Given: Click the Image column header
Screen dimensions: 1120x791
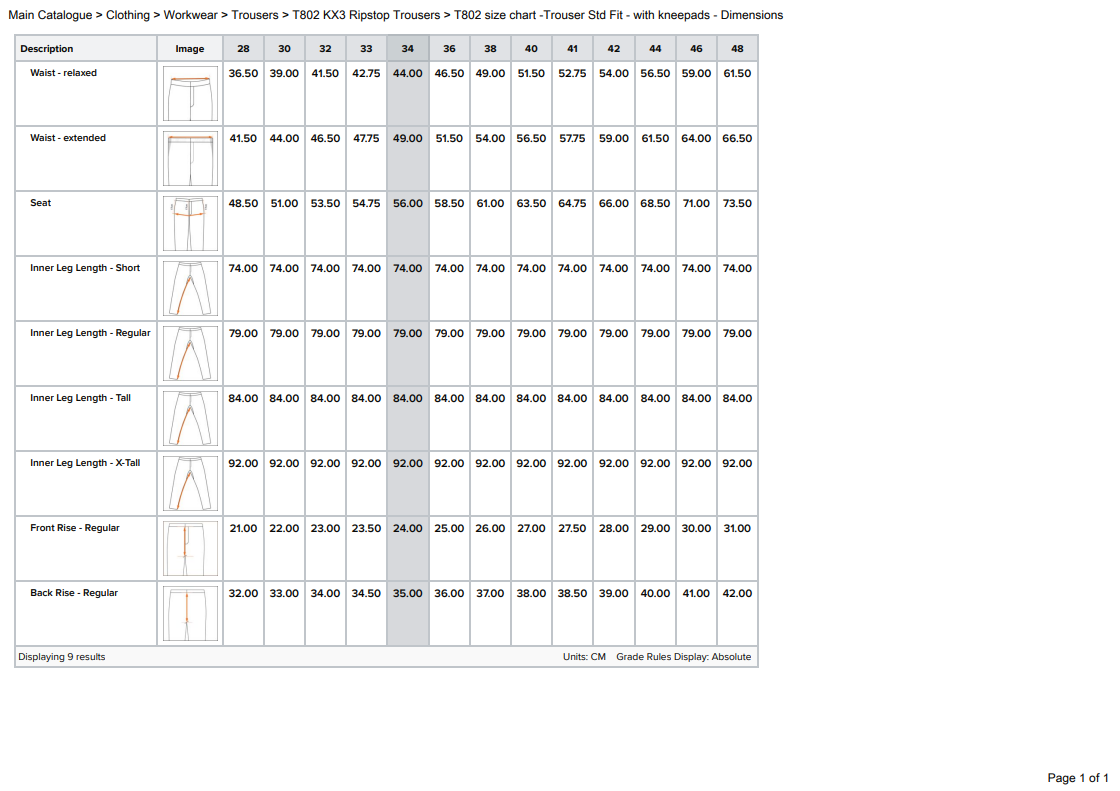Looking at the screenshot, I should point(190,49).
